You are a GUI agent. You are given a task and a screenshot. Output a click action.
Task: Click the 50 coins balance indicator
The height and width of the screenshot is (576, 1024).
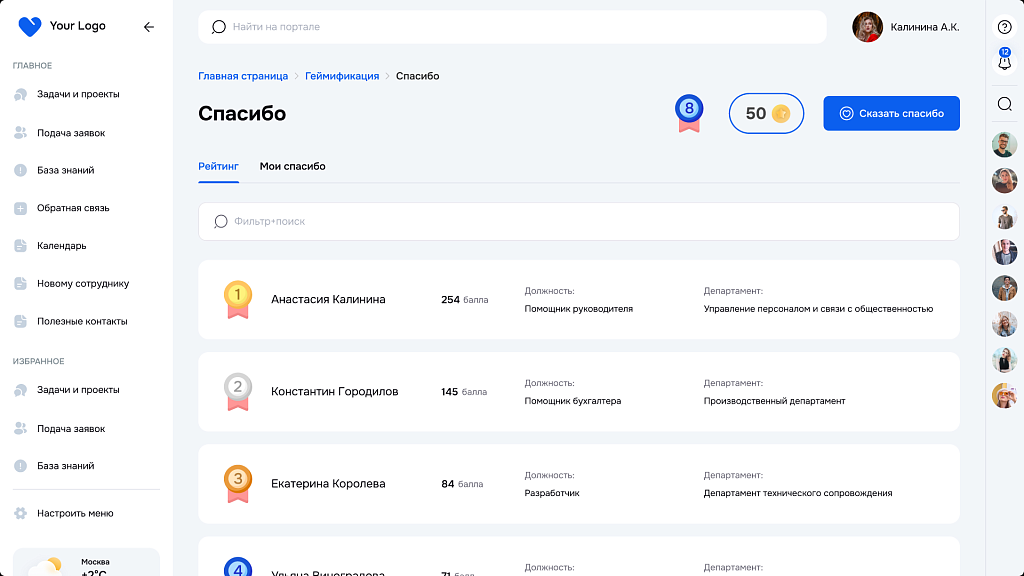coord(766,113)
